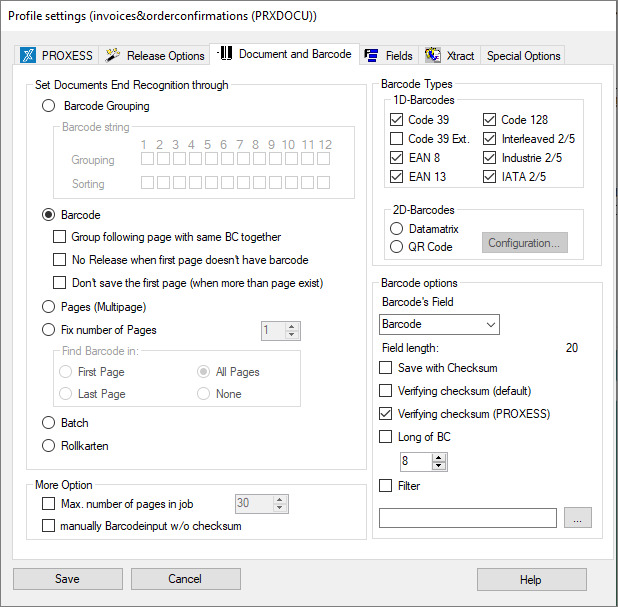
Task: Switch to the Fields tab
Action: 389,56
